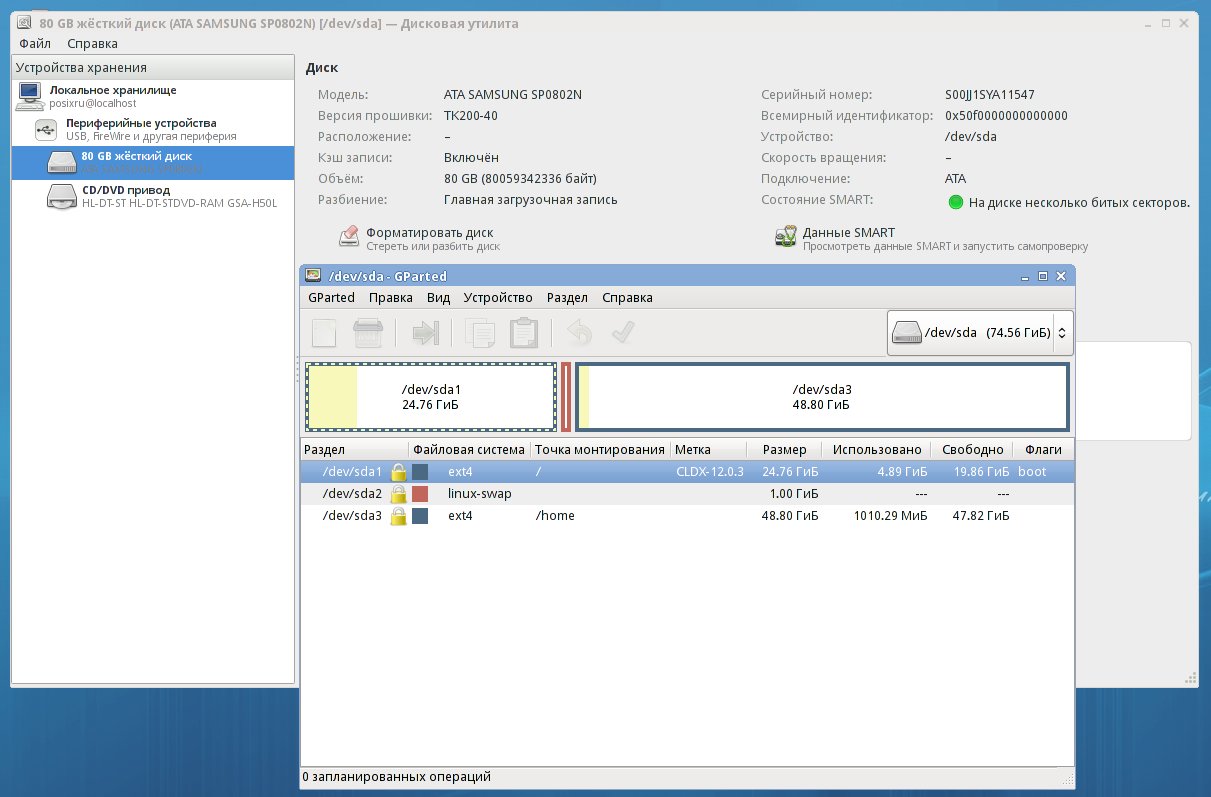
Task: Click serial number S00JJ1SYA11547
Action: coord(990,95)
